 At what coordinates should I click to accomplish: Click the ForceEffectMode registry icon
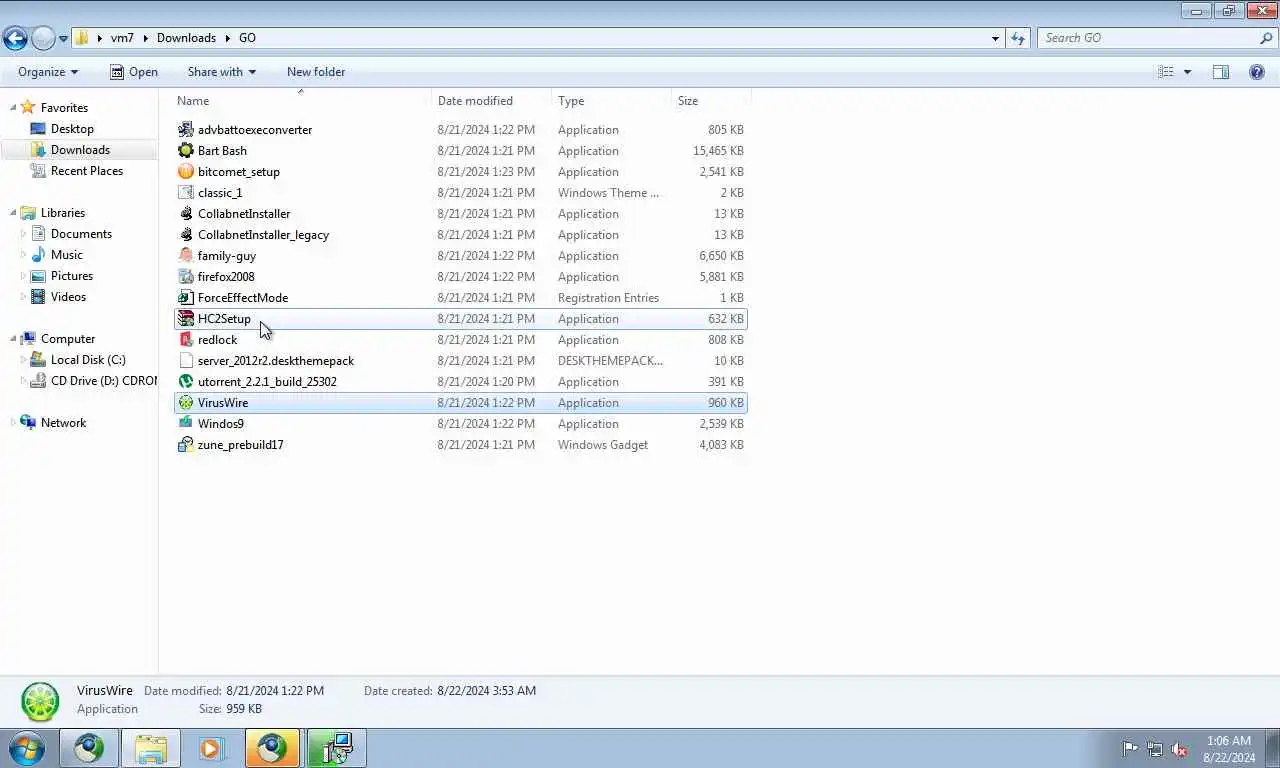pos(185,298)
